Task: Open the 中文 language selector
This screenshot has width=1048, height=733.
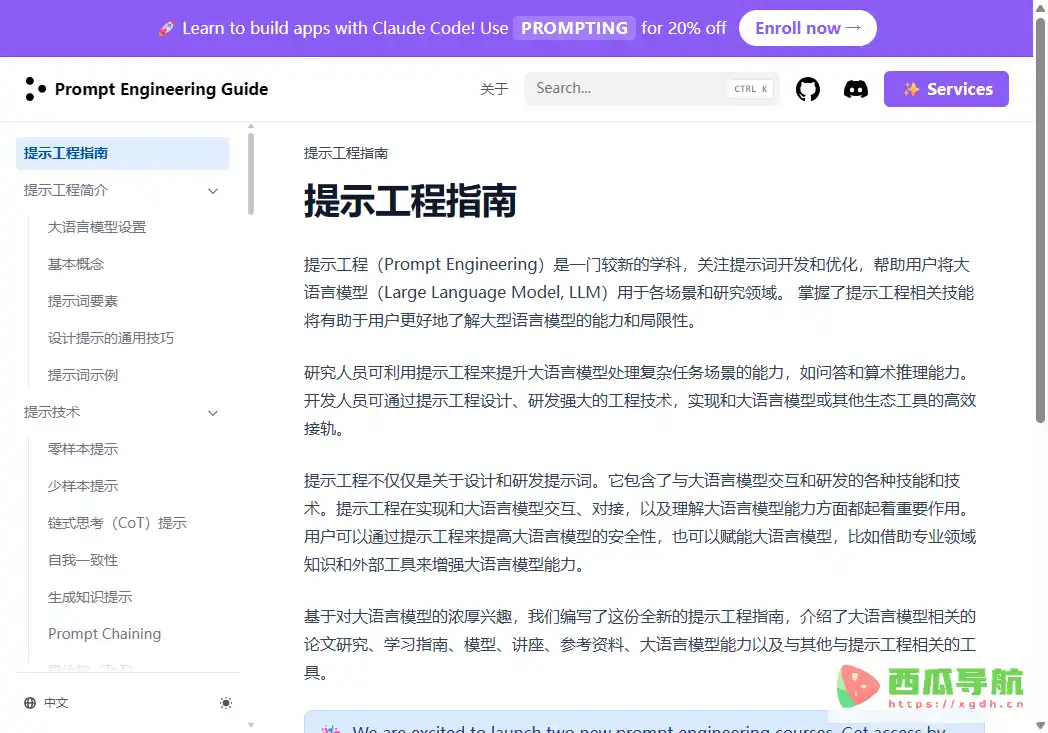Action: 46,703
